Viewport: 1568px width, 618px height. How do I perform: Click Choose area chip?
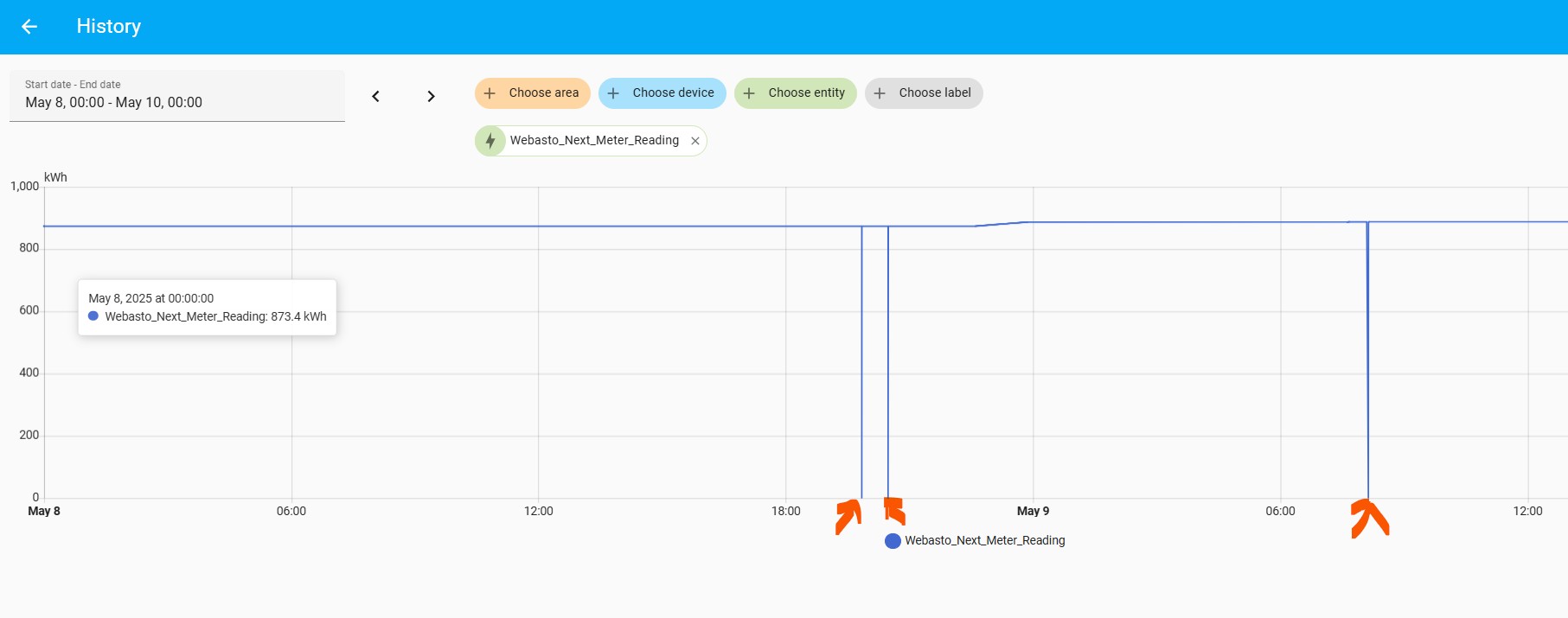[x=532, y=93]
